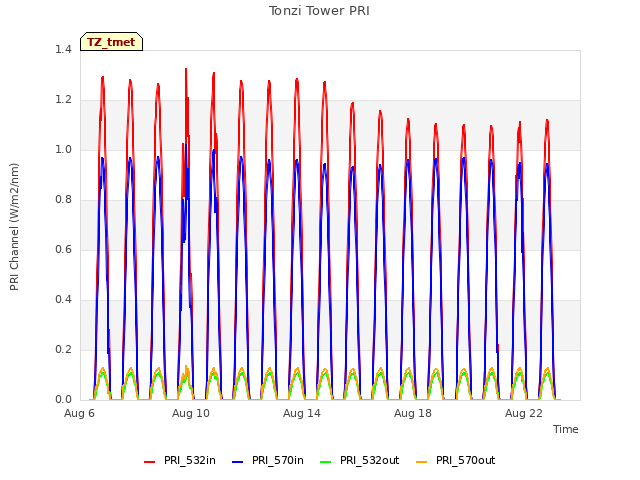Click the TZ_tmet annotation label

pos(111,42)
